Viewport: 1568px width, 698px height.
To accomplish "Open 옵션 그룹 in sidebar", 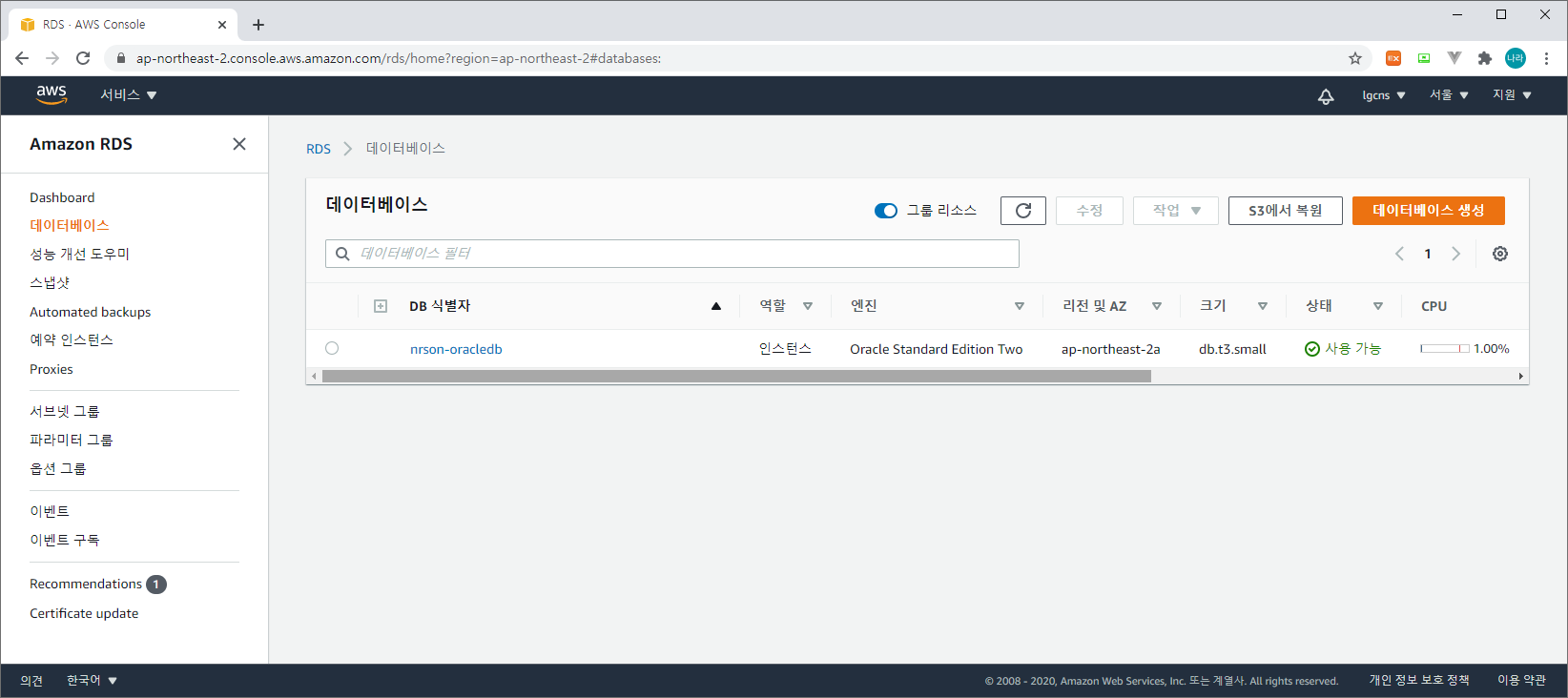I will click(58, 468).
